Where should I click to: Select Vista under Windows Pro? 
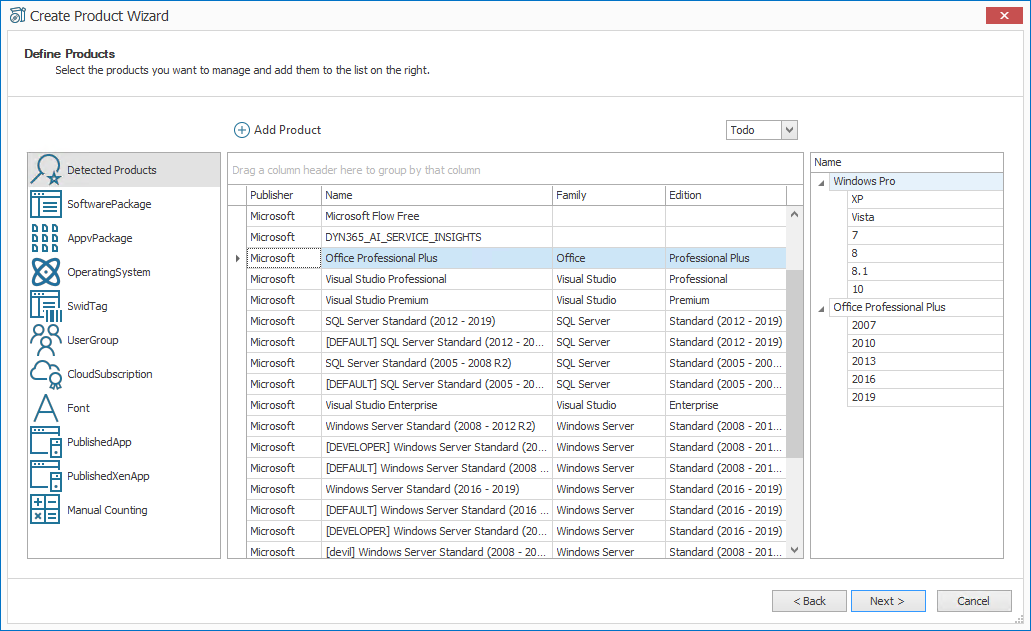pos(925,218)
